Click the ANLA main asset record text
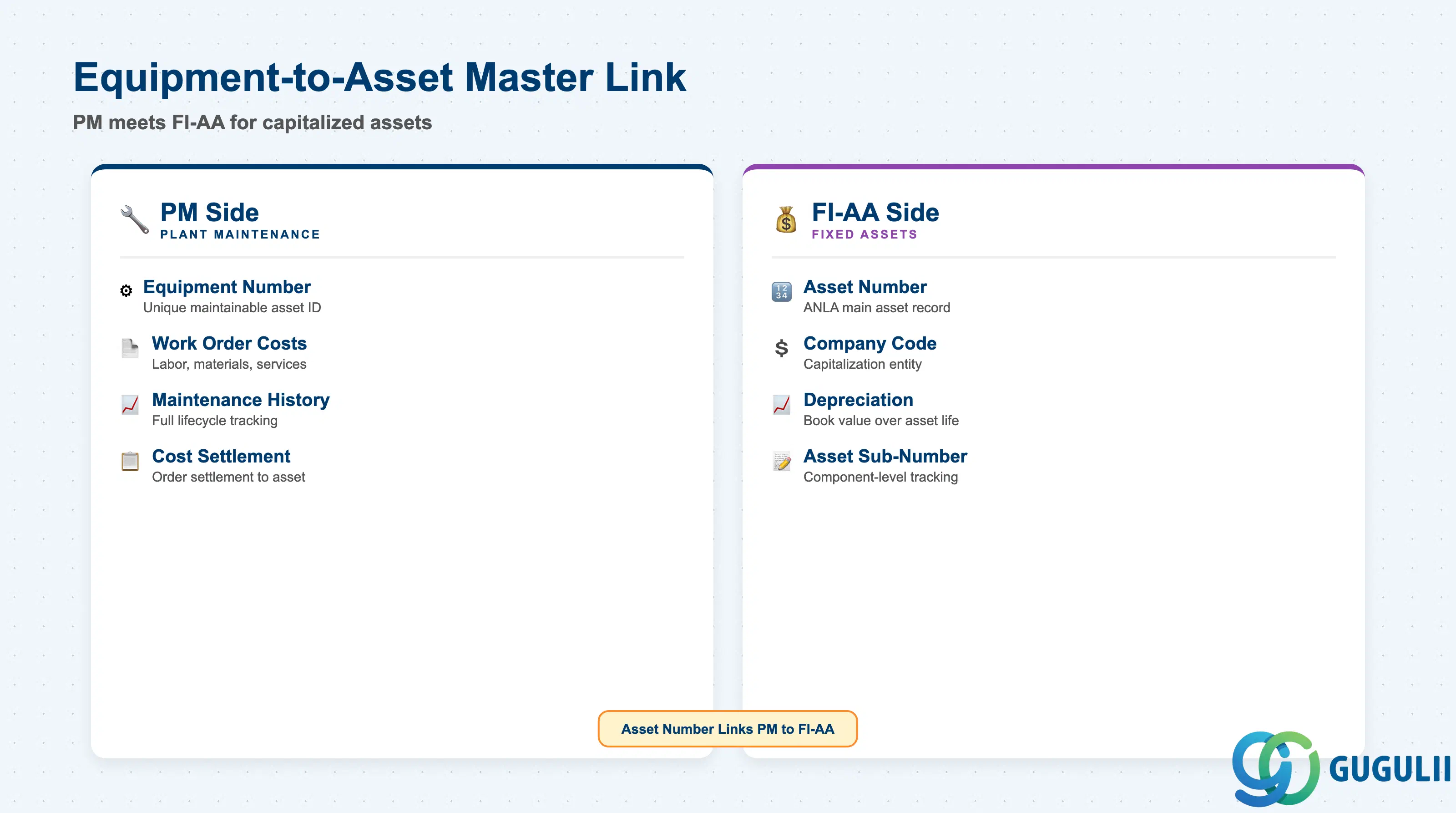This screenshot has height=813, width=1456. (x=877, y=308)
